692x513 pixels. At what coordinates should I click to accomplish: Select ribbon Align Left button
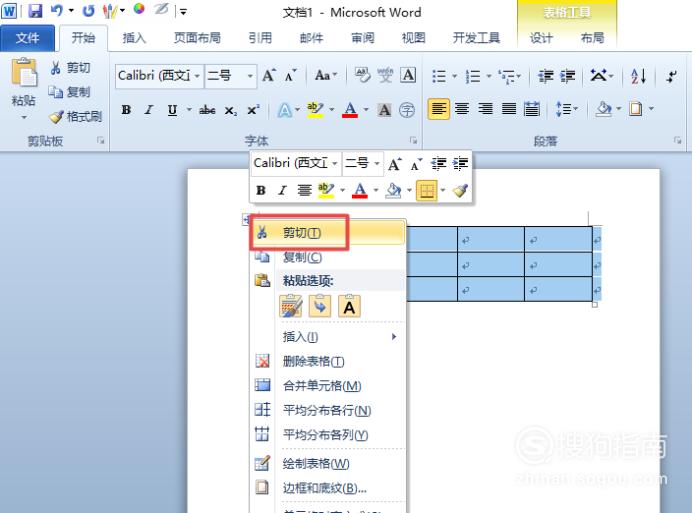pos(439,109)
